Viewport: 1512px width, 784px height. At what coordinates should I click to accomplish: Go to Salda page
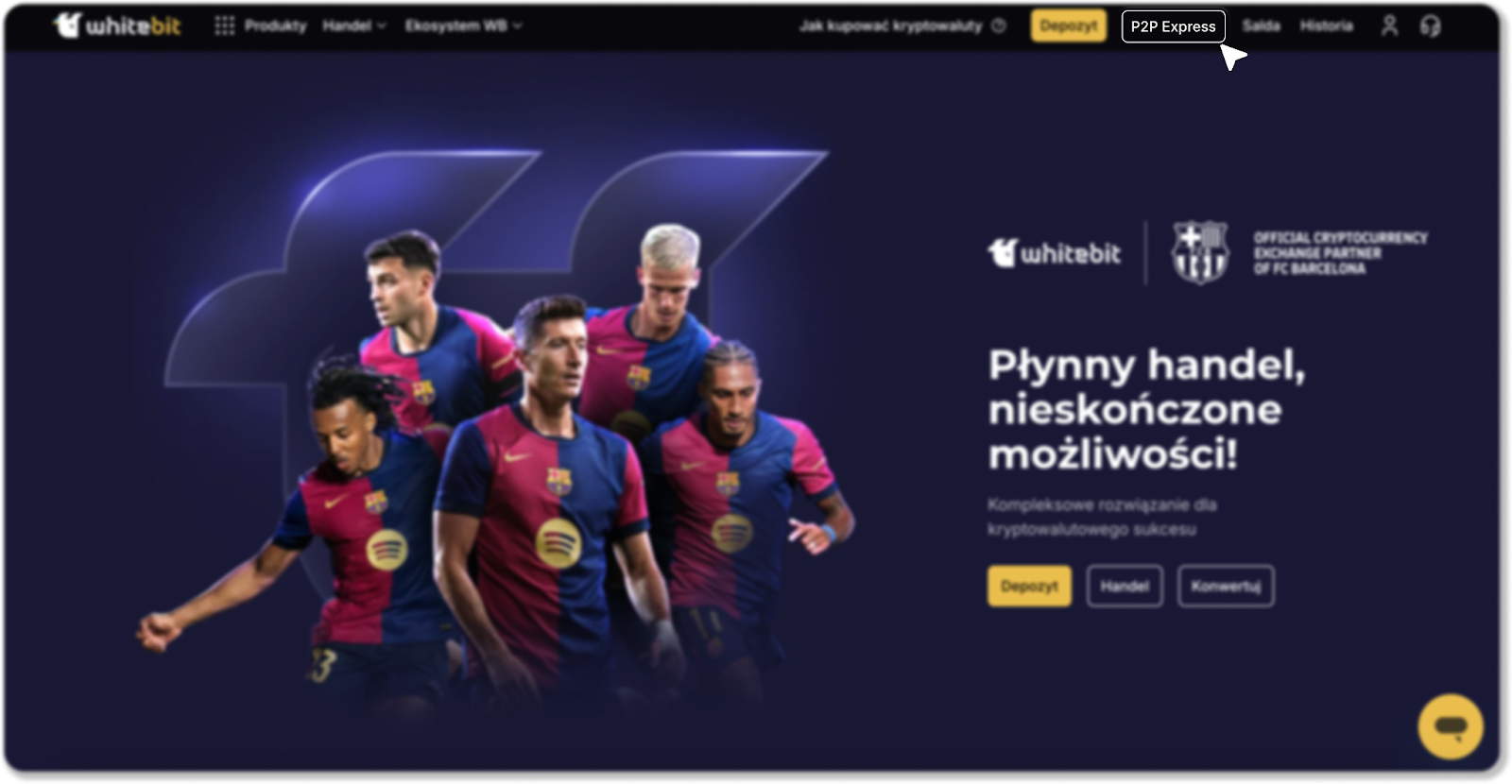tap(1261, 26)
